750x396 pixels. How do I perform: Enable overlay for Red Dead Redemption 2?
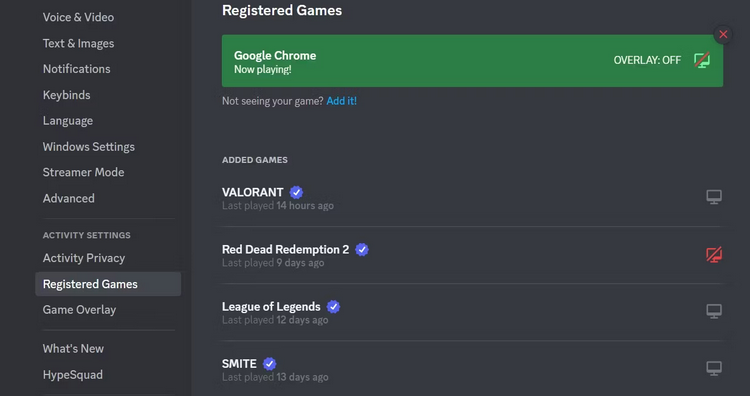714,254
